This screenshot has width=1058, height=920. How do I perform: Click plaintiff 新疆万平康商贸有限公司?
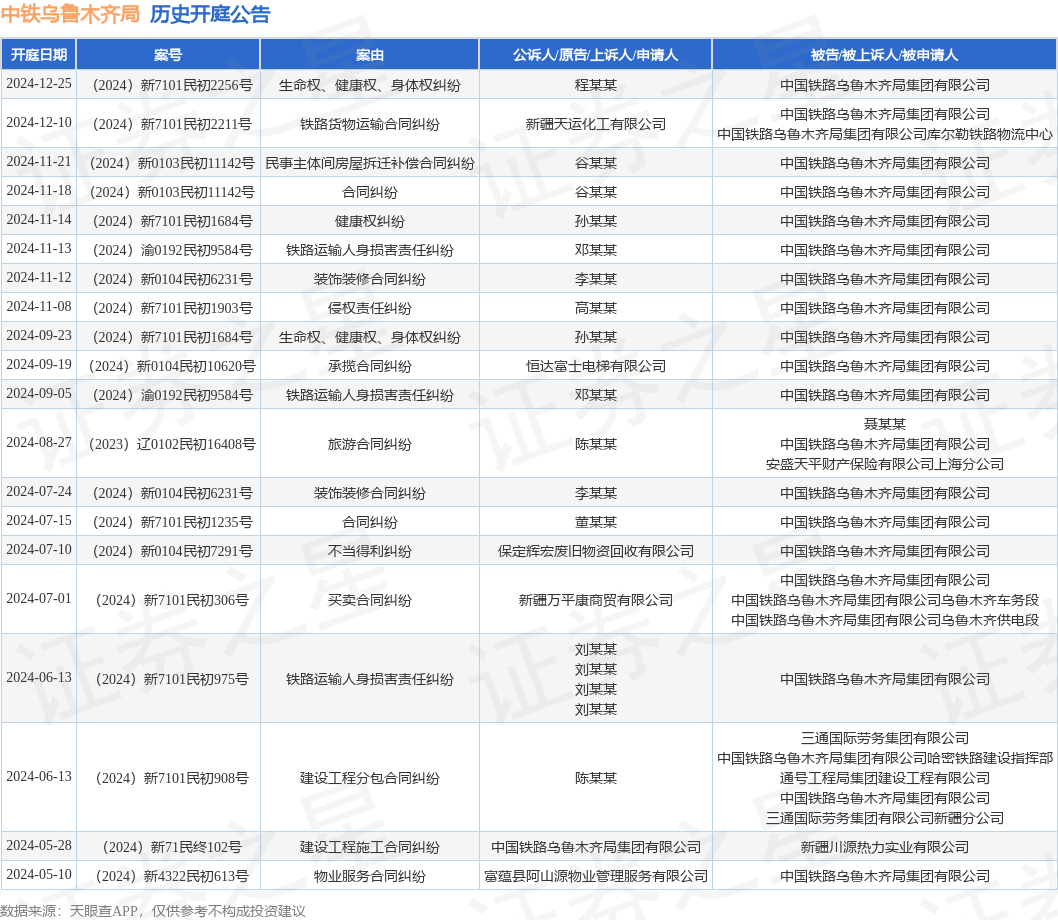click(596, 600)
